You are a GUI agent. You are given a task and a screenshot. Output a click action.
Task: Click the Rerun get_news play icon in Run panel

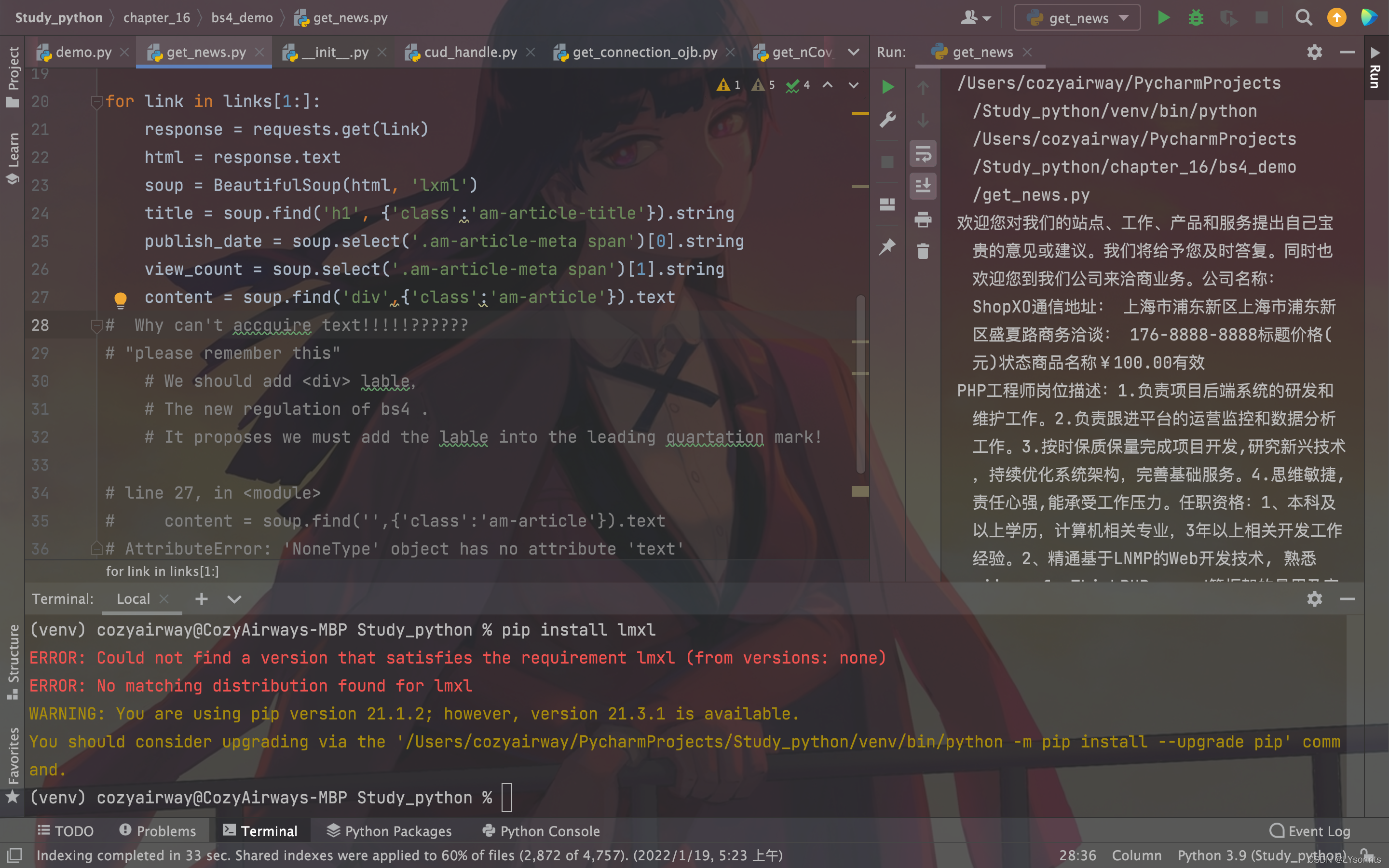(x=887, y=87)
